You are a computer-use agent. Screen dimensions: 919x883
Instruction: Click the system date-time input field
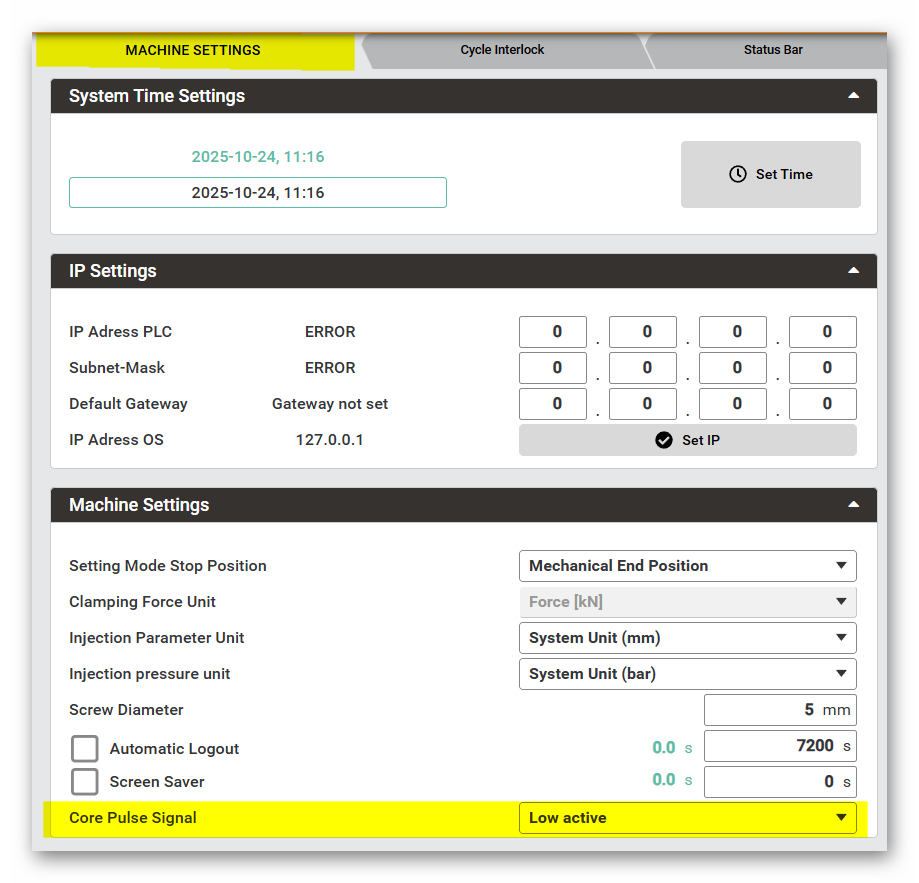point(258,193)
